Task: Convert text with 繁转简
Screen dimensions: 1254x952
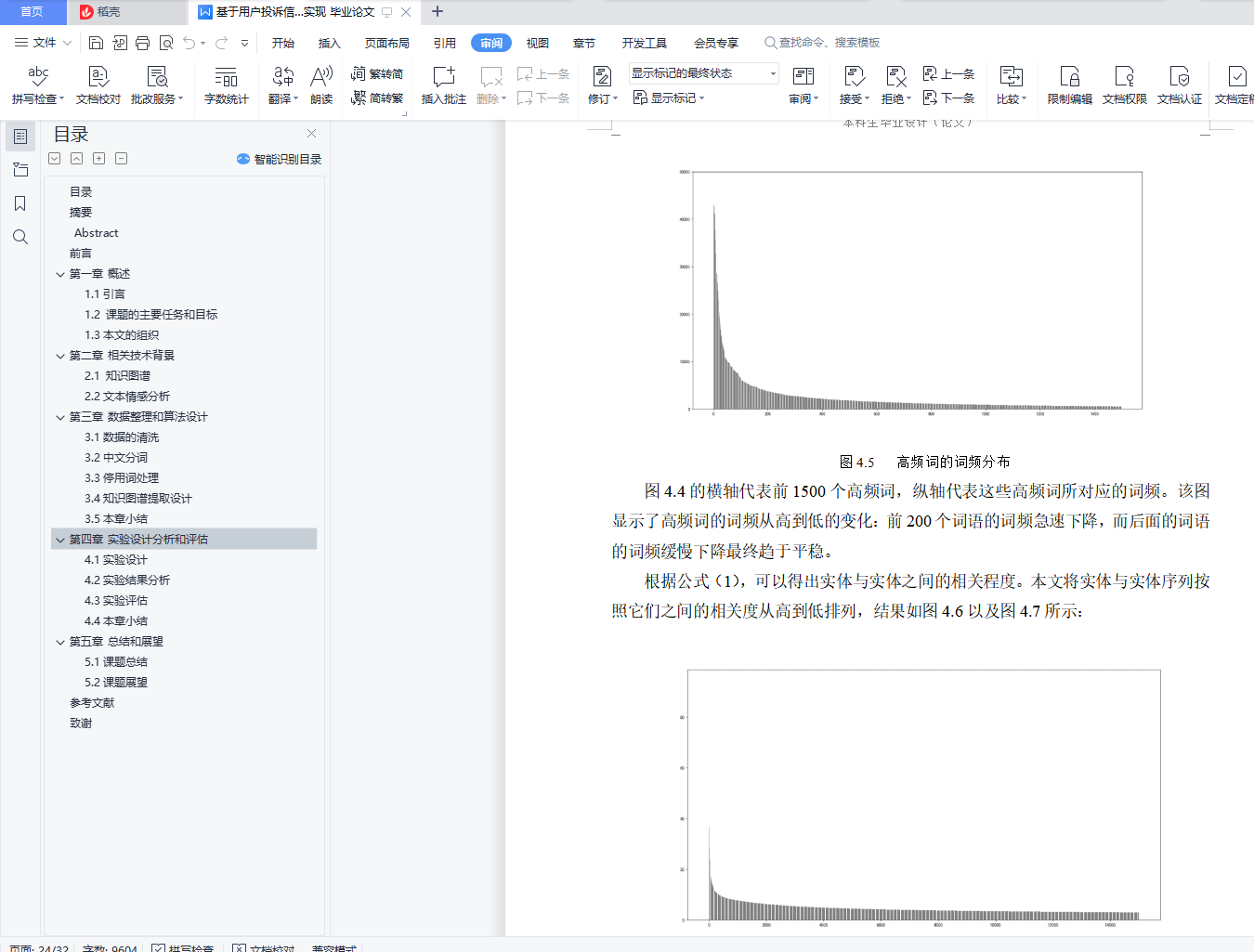Action: 377,73
